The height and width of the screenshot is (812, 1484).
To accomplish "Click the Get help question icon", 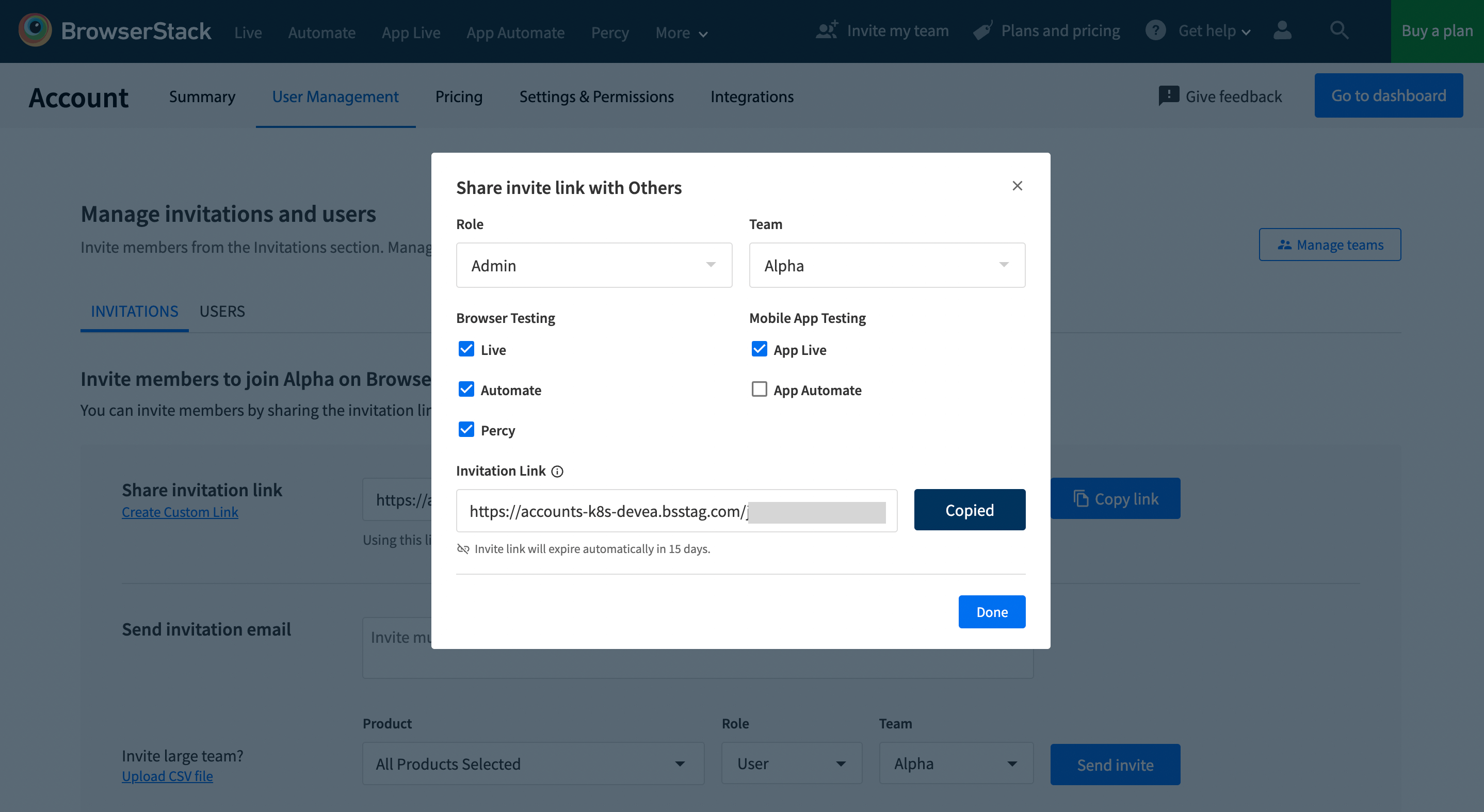I will pyautogui.click(x=1155, y=30).
